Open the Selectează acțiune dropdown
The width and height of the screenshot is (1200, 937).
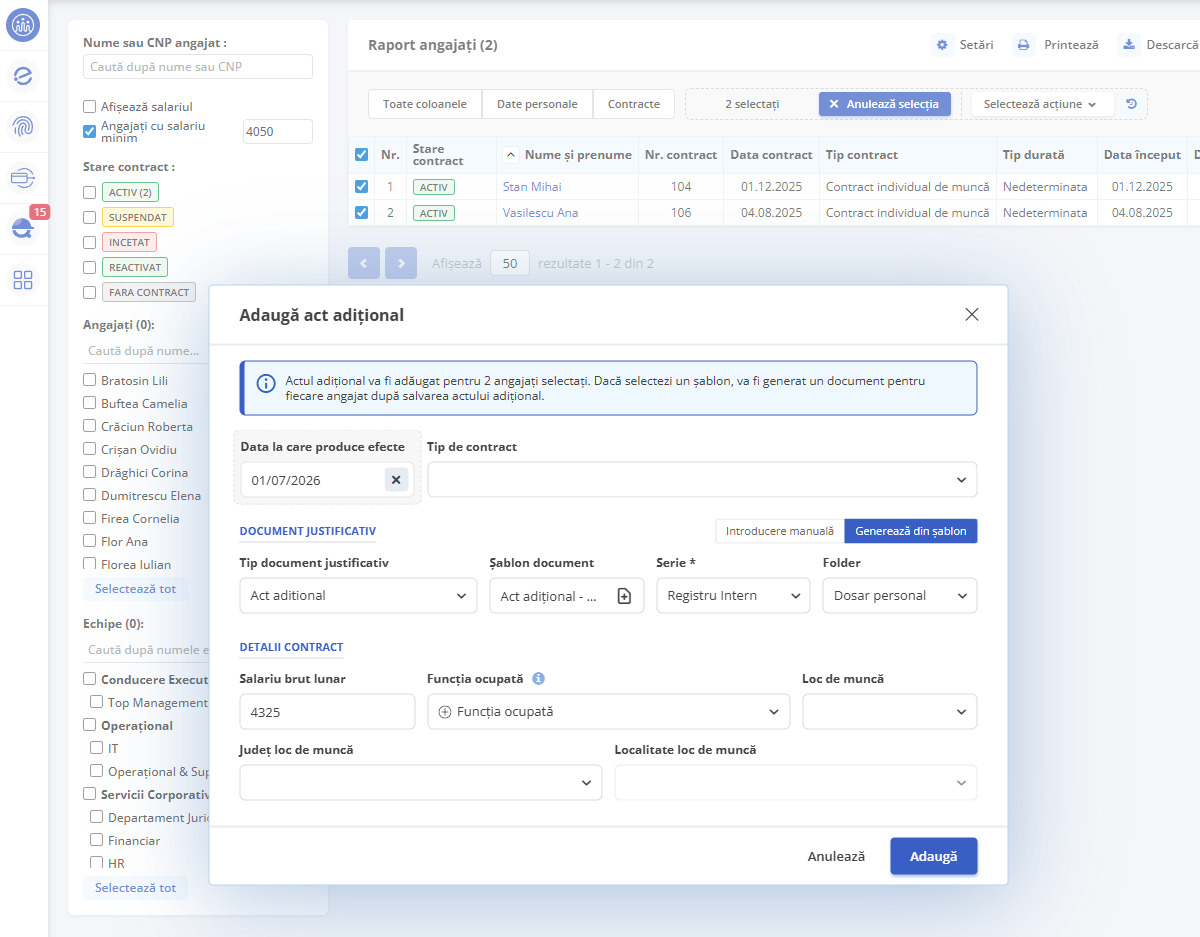pos(1042,104)
